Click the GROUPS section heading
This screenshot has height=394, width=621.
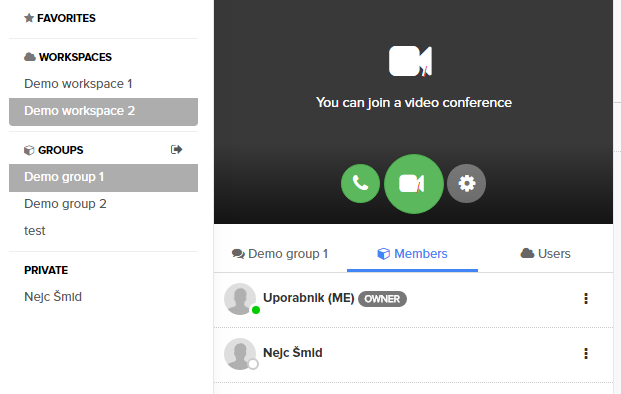click(x=61, y=150)
